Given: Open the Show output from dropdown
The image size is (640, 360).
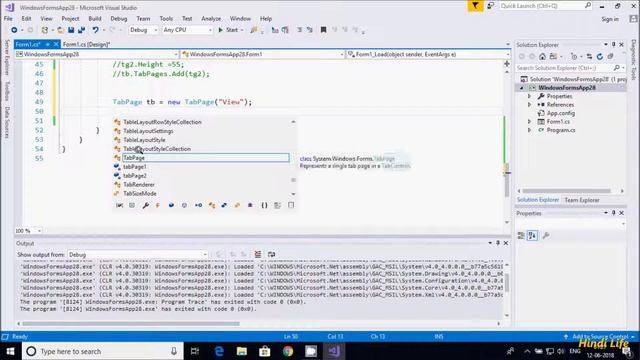Looking at the screenshot, I should coord(138,254).
